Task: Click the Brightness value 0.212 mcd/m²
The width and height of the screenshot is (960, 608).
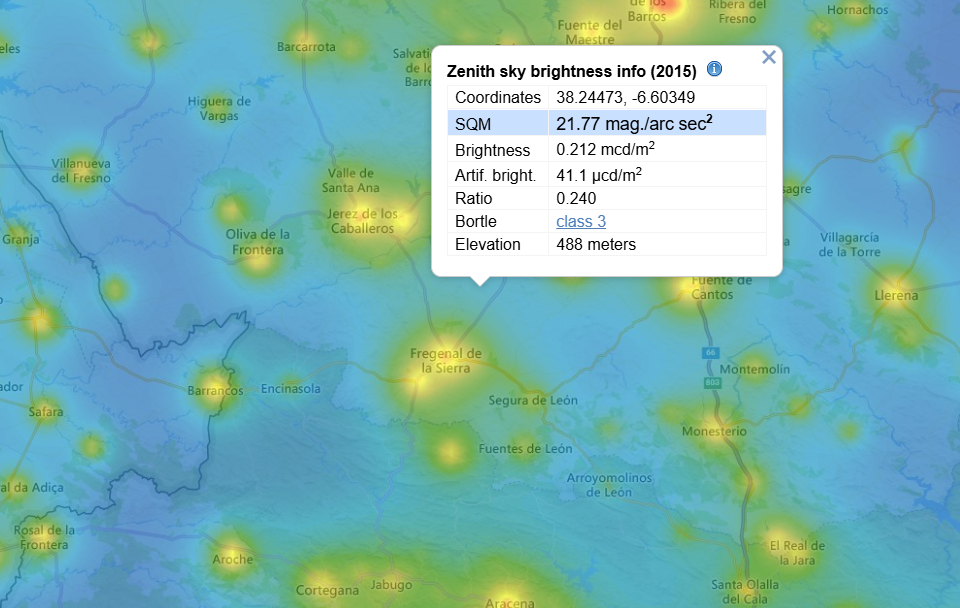Action: click(606, 149)
